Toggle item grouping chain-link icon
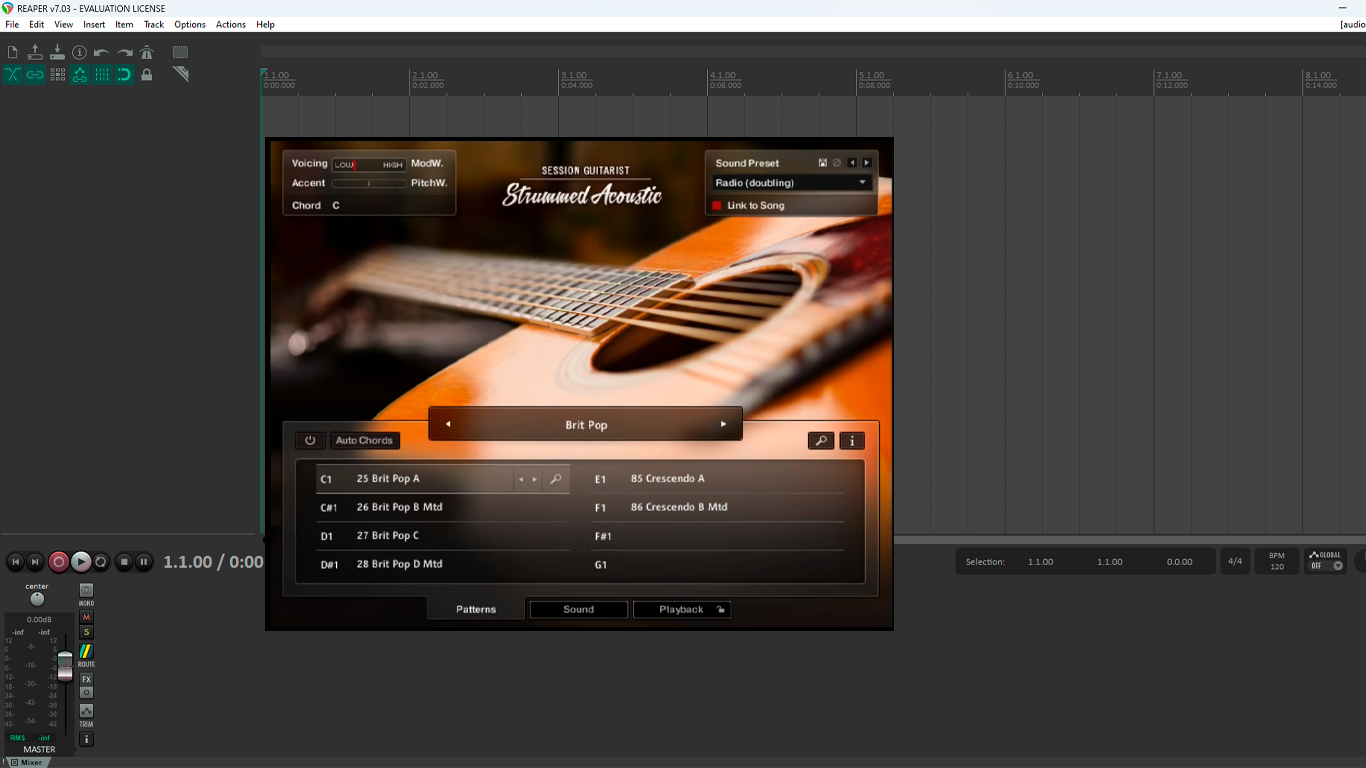The image size is (1366, 768). pos(35,74)
